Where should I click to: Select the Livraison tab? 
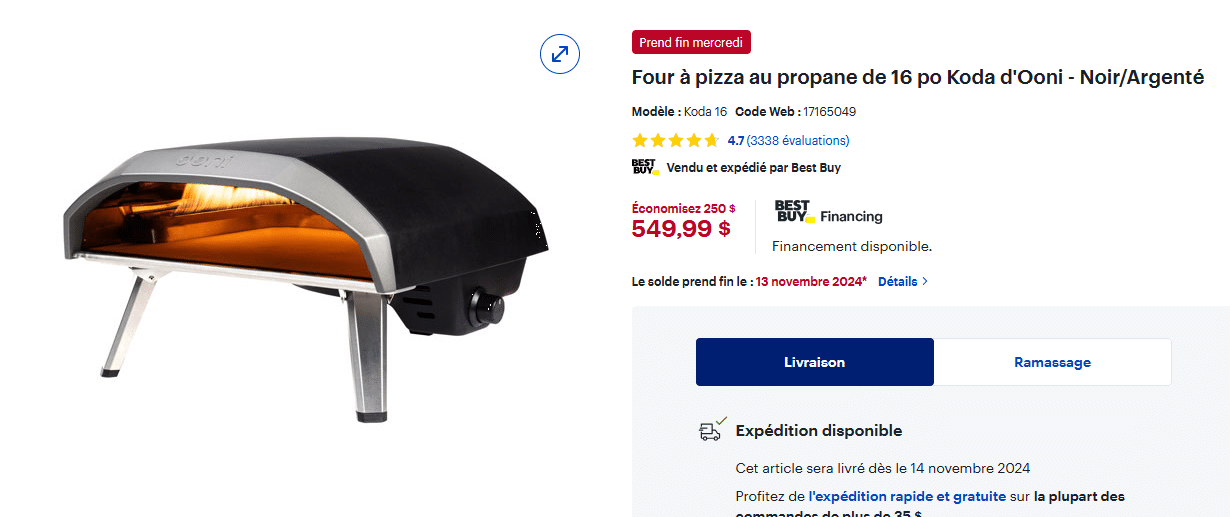point(814,362)
